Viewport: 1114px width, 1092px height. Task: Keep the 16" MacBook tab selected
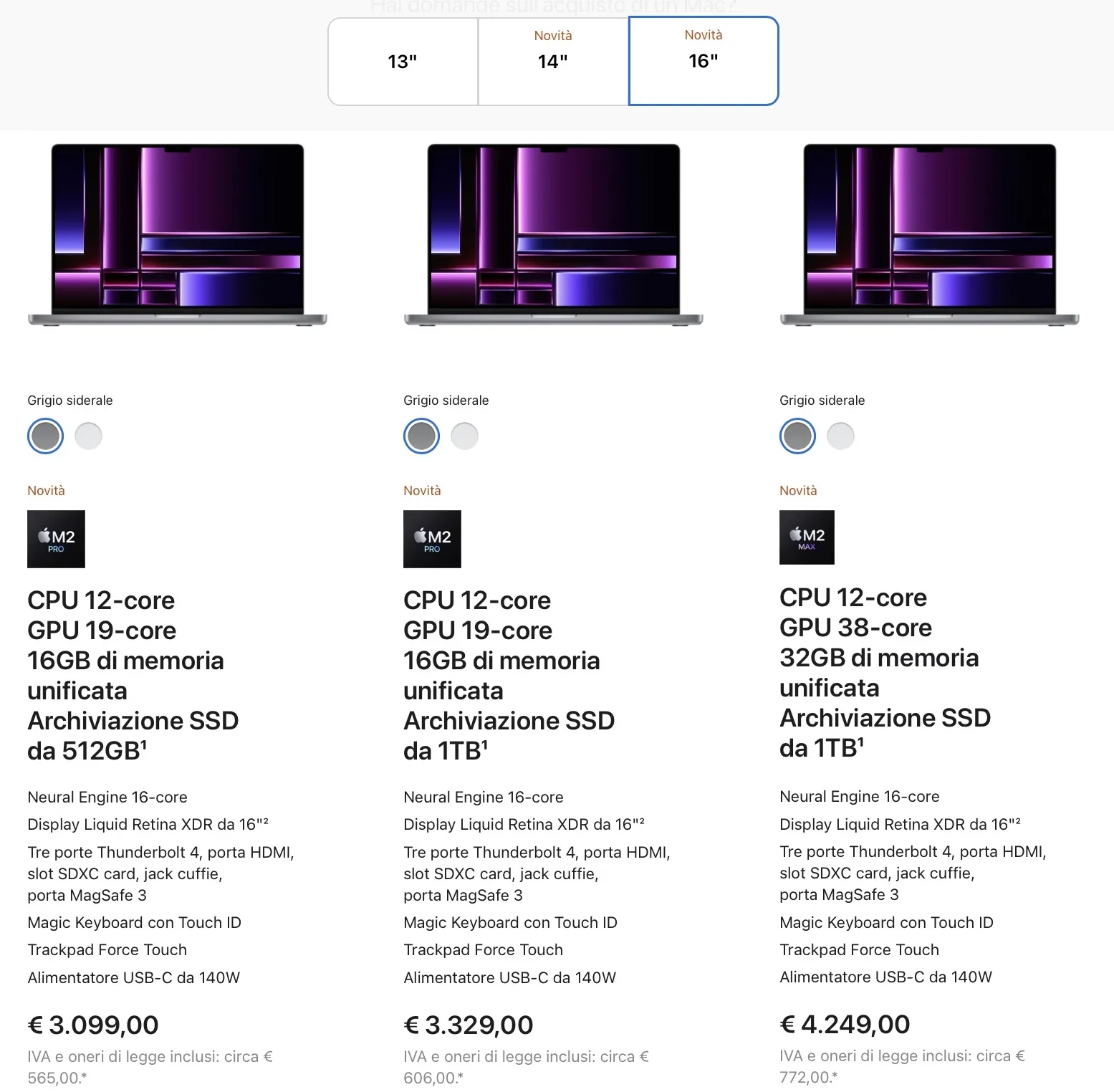point(703,61)
